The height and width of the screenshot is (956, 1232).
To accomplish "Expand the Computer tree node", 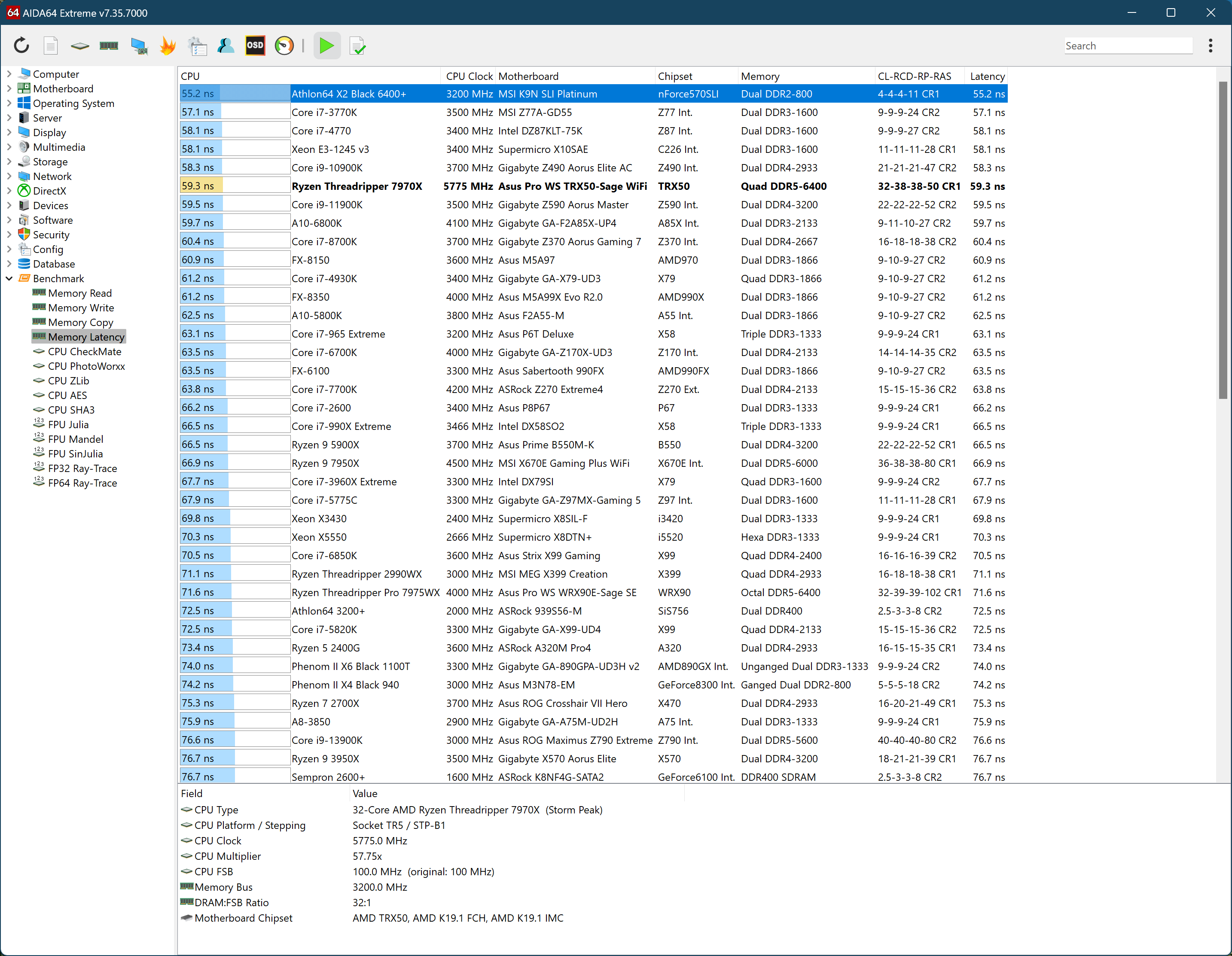I will click(x=9, y=74).
